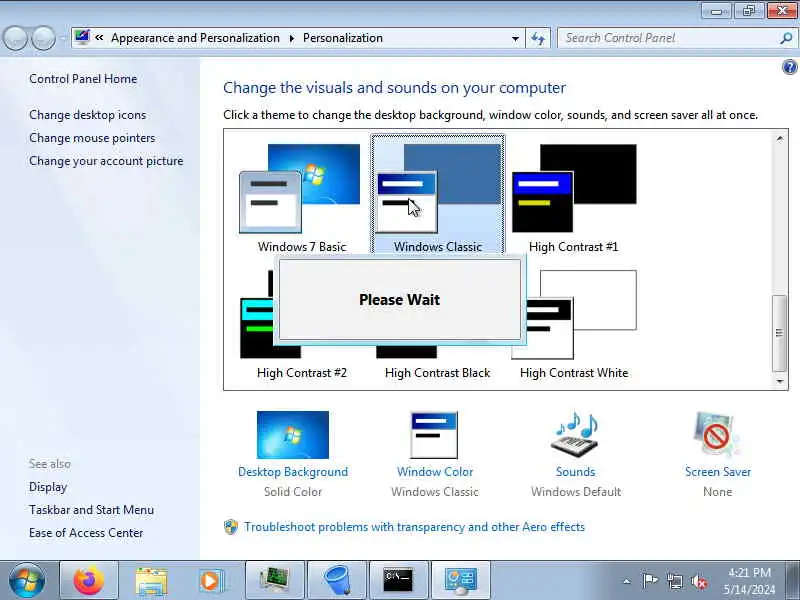Expand the double-chevron breadcrumb overflow
This screenshot has width=800, height=600.
point(99,38)
